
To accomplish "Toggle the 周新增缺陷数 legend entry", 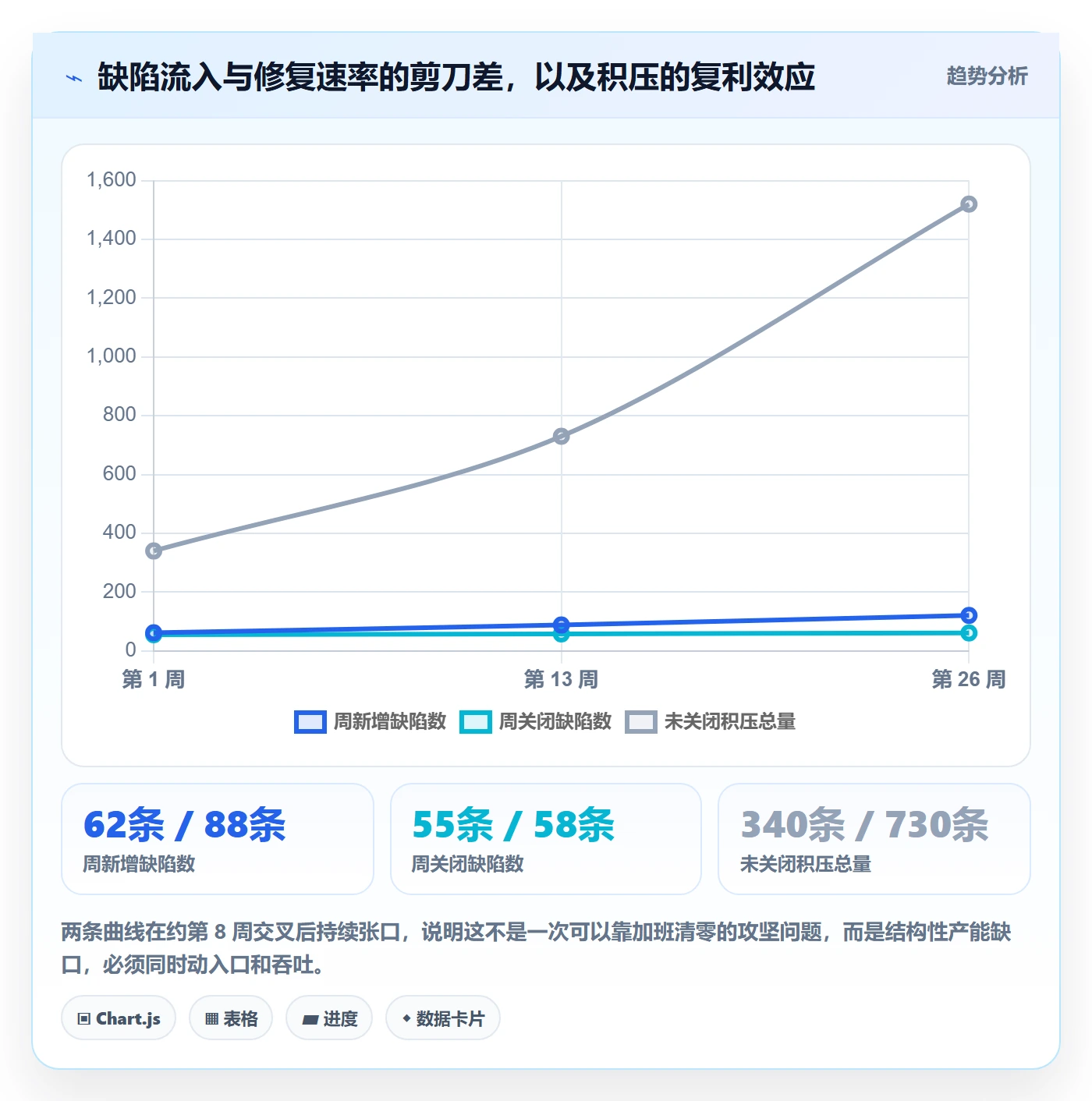I will 370,721.
